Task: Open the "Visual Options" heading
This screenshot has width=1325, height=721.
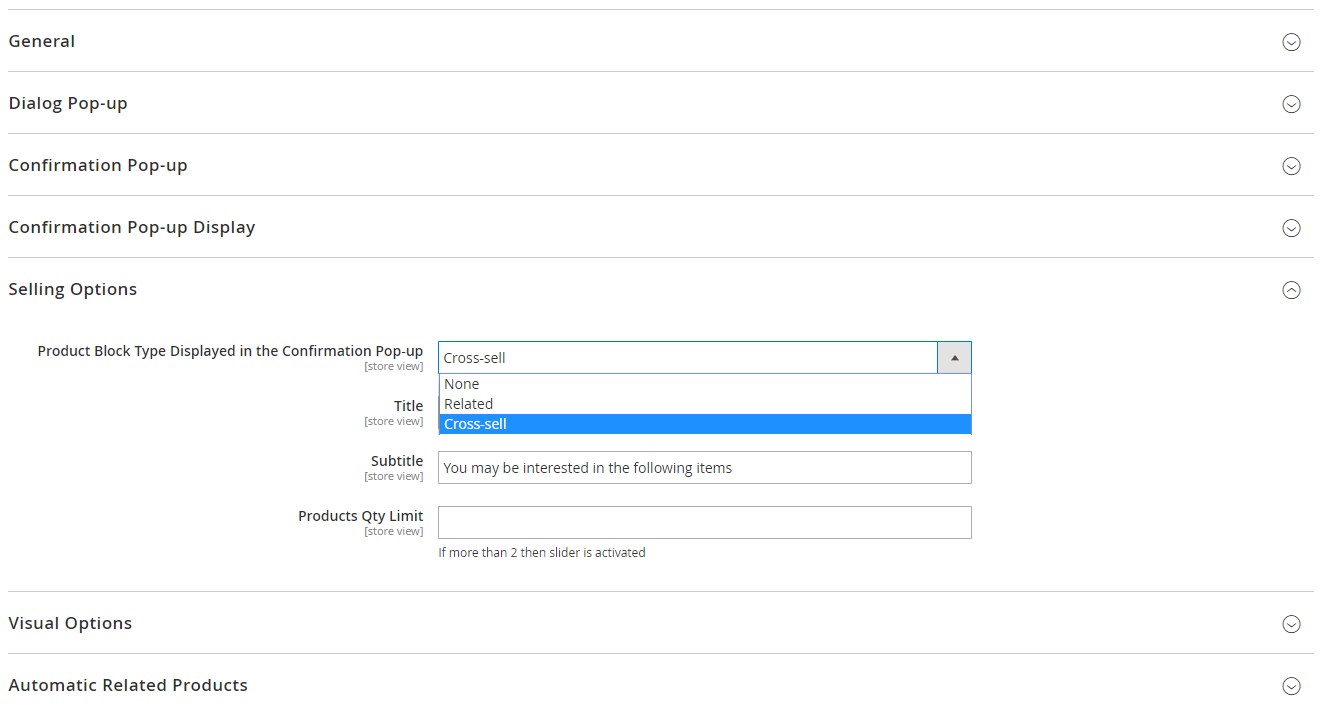Action: (x=70, y=624)
